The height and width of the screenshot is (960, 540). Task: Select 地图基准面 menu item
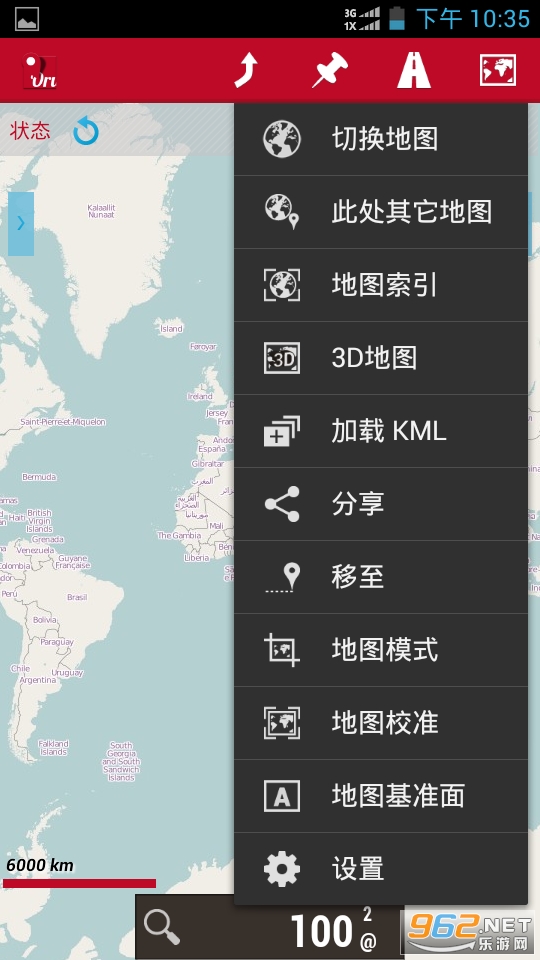pyautogui.click(x=381, y=795)
